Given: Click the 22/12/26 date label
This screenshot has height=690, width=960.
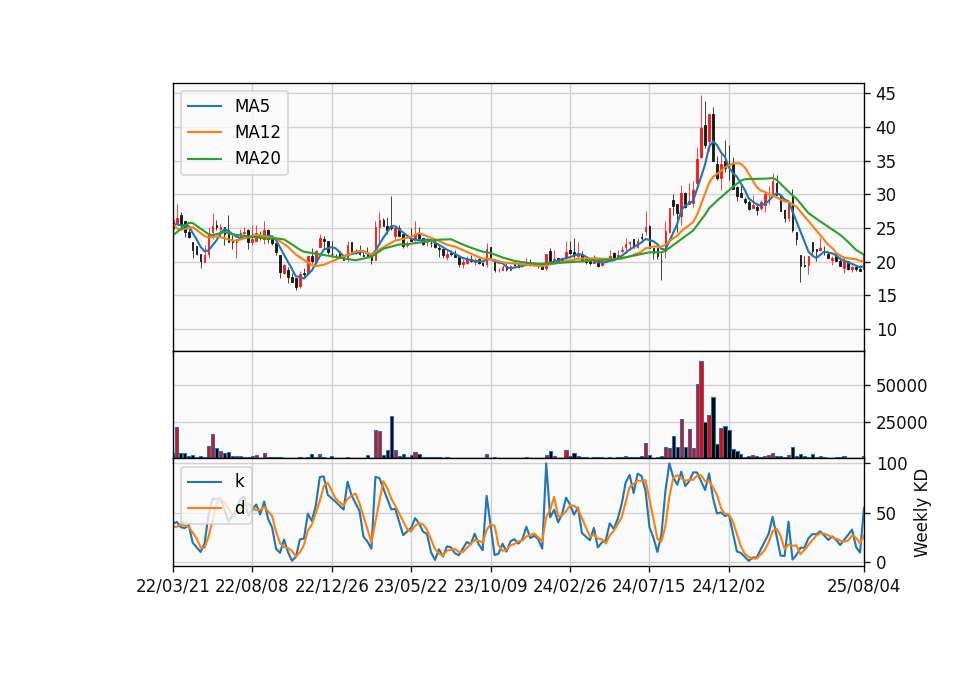Looking at the screenshot, I should tap(332, 586).
